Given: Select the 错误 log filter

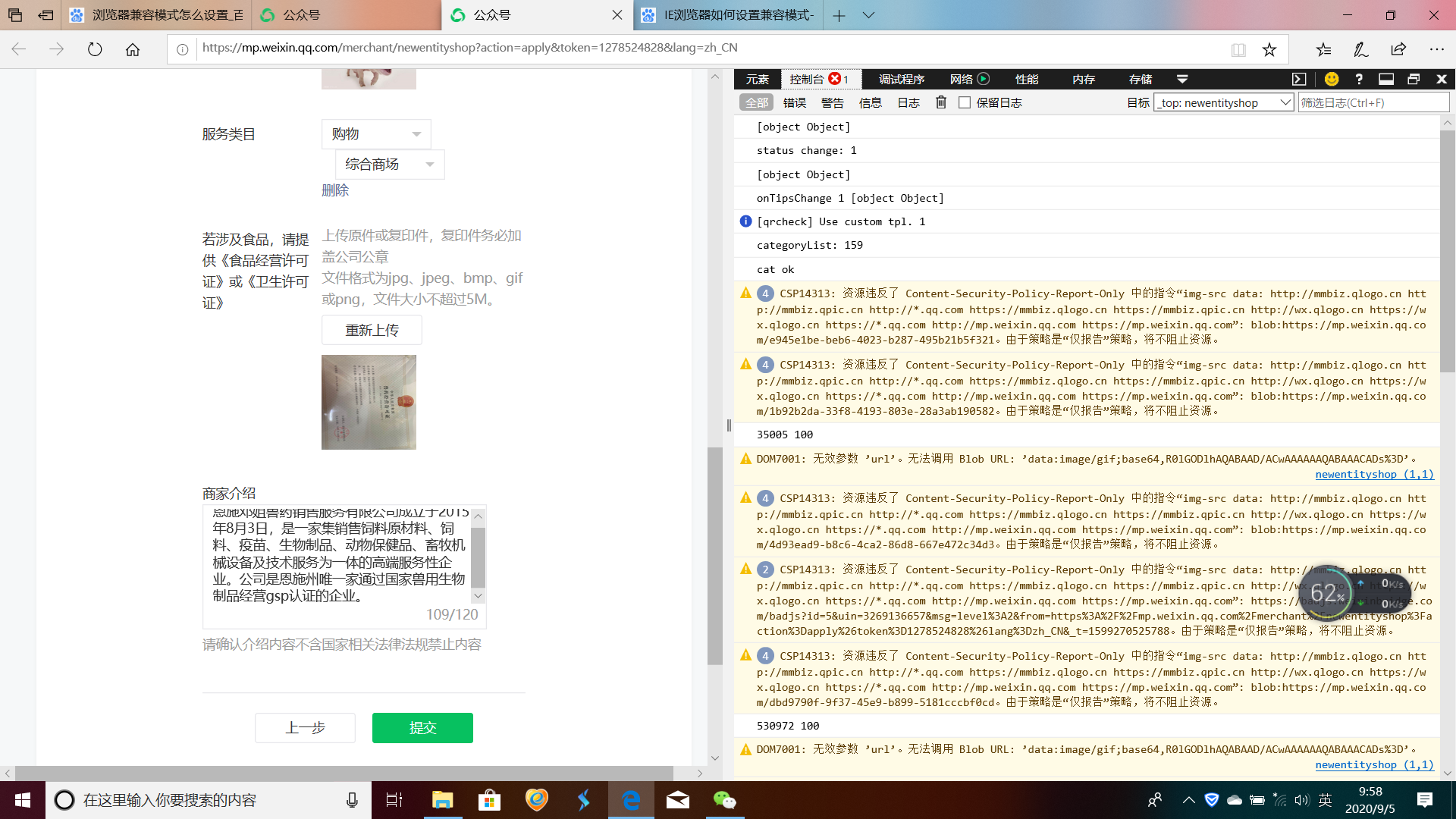Looking at the screenshot, I should (794, 102).
